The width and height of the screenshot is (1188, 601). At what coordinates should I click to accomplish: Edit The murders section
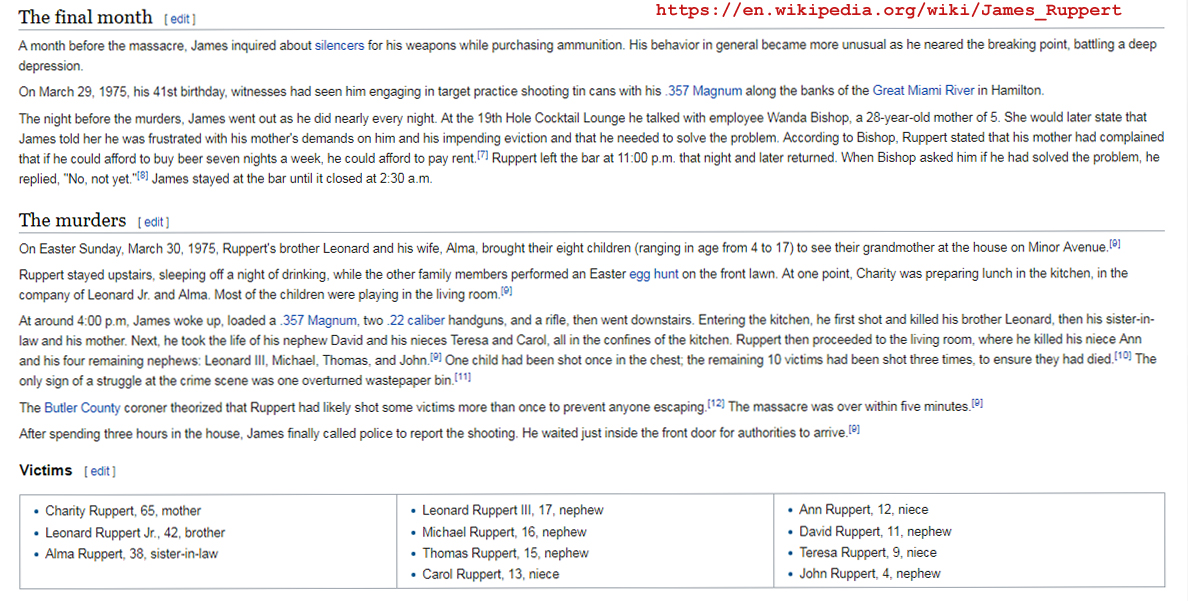[x=153, y=222]
